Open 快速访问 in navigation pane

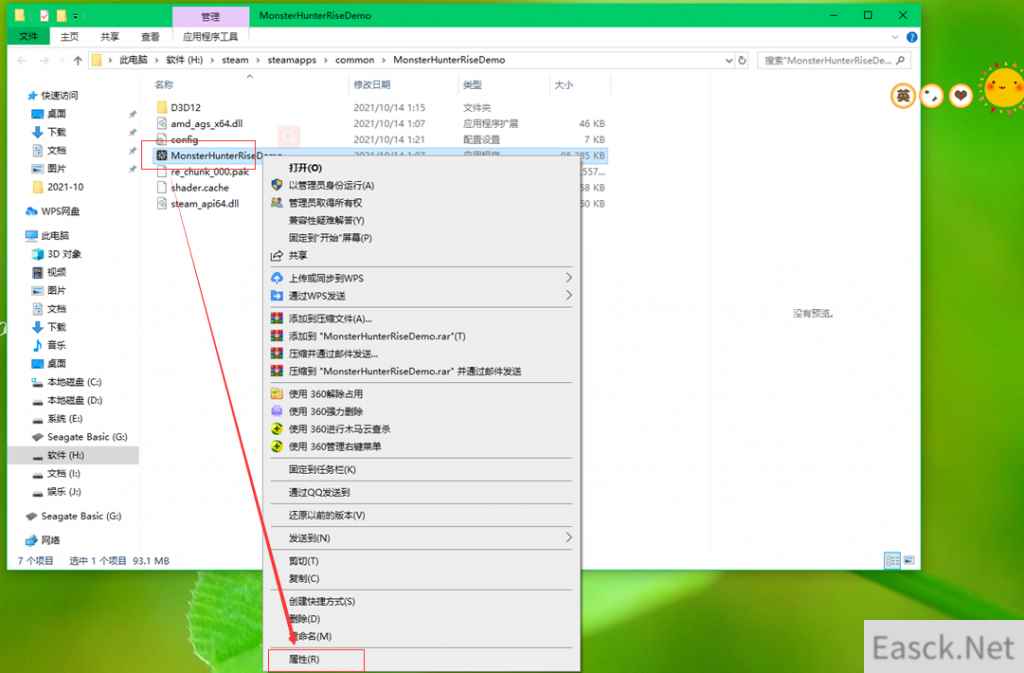pos(52,95)
